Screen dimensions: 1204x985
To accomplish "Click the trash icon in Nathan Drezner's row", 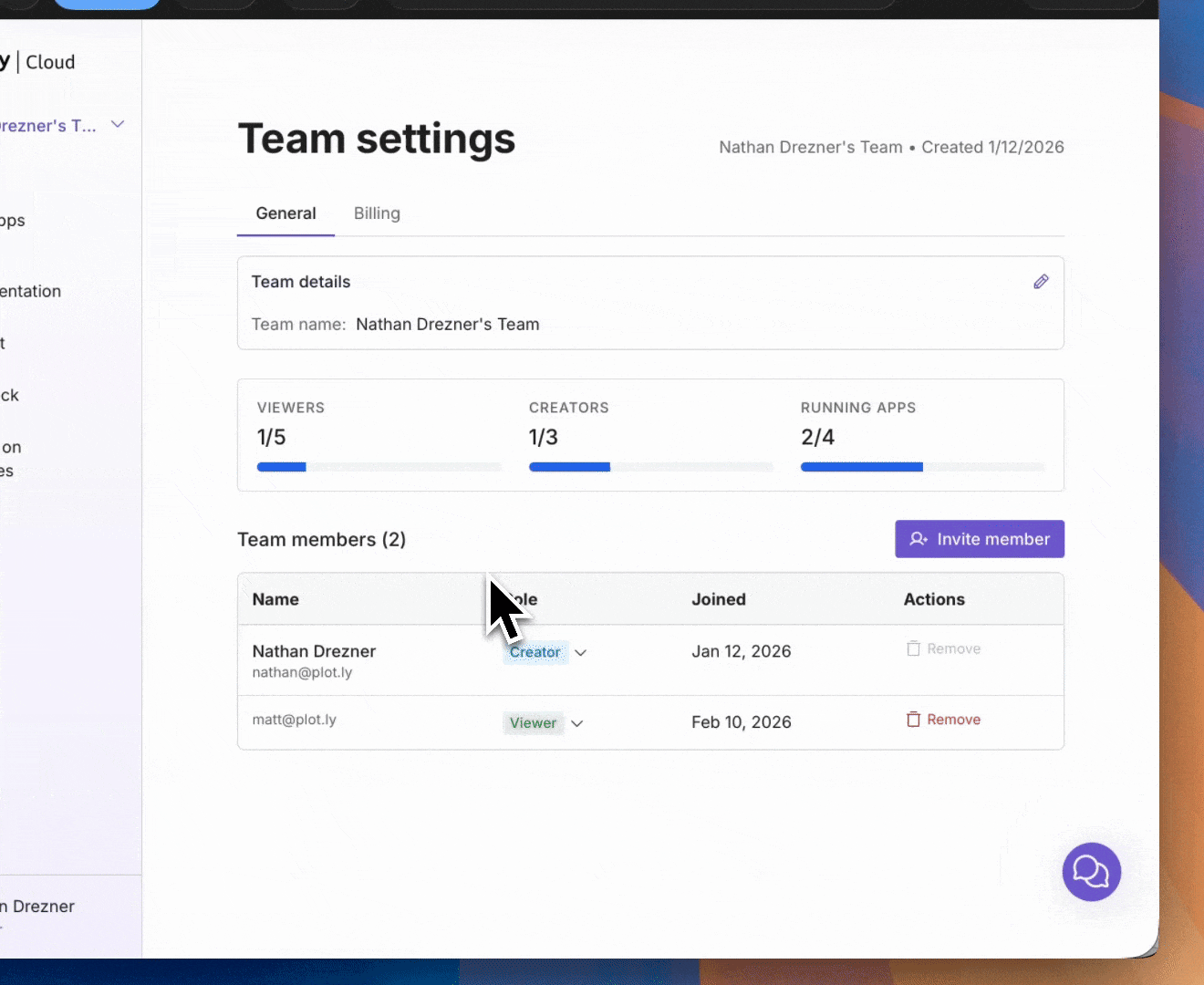I will tap(913, 648).
